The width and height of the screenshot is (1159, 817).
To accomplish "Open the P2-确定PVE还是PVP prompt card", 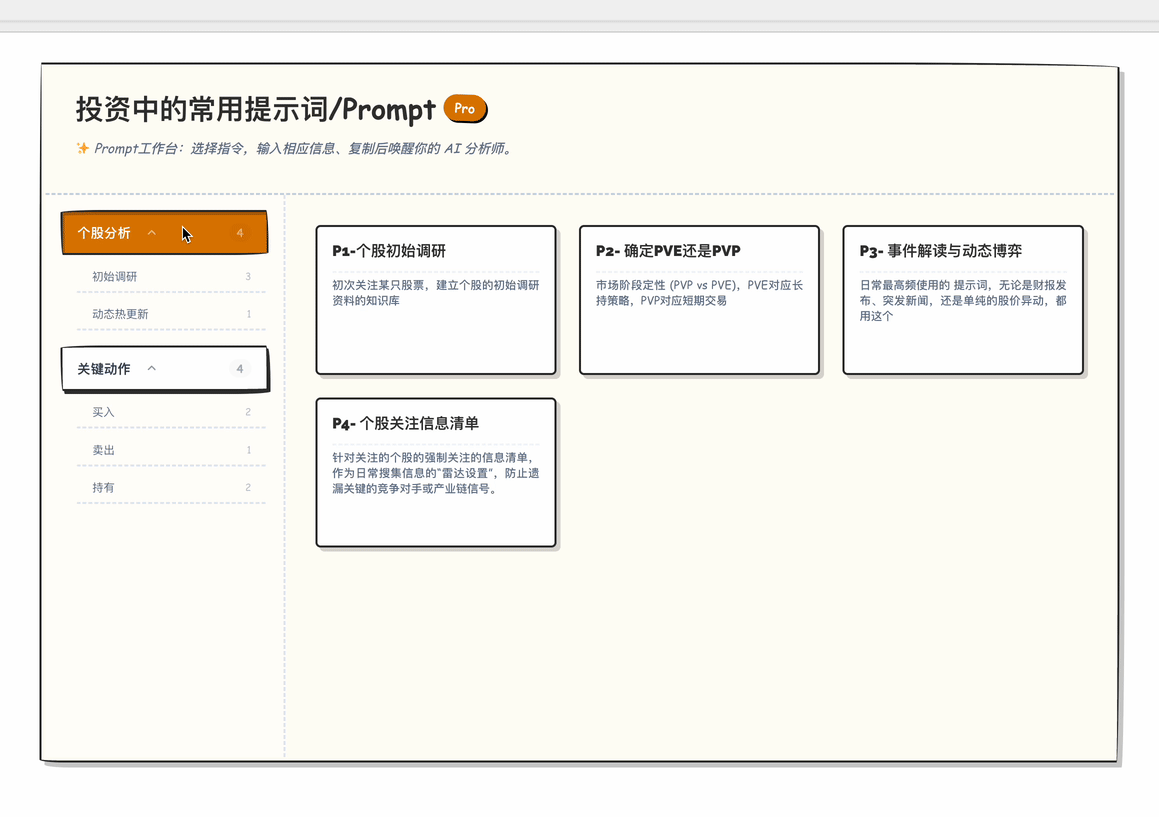I will pos(699,300).
